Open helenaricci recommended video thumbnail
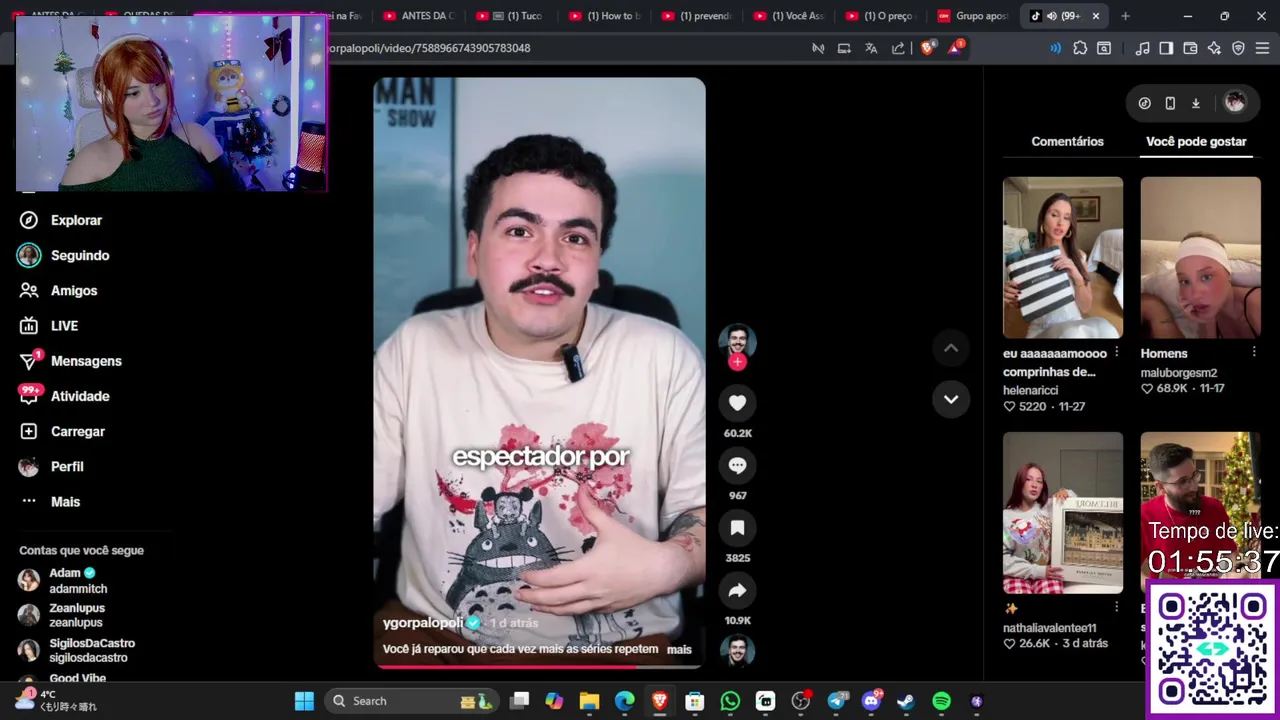The width and height of the screenshot is (1280, 720). tap(1063, 258)
